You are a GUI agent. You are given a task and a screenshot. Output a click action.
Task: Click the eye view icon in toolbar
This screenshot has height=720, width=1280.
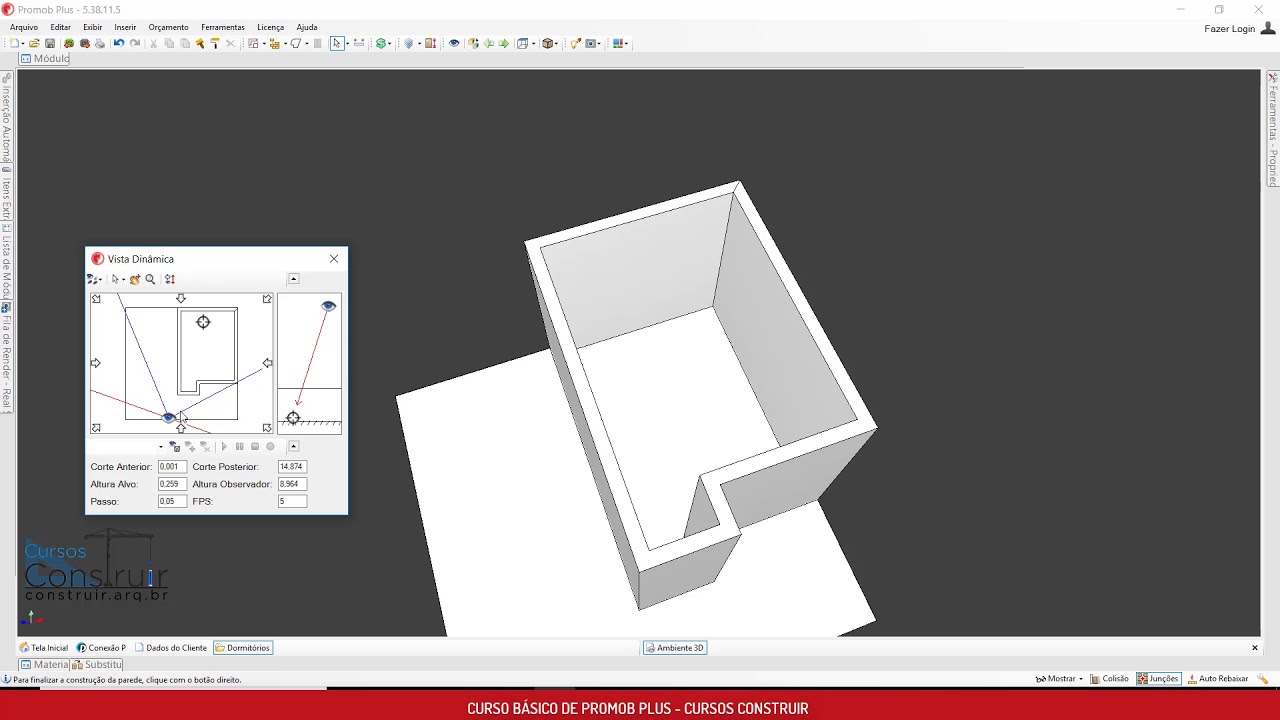click(x=454, y=43)
